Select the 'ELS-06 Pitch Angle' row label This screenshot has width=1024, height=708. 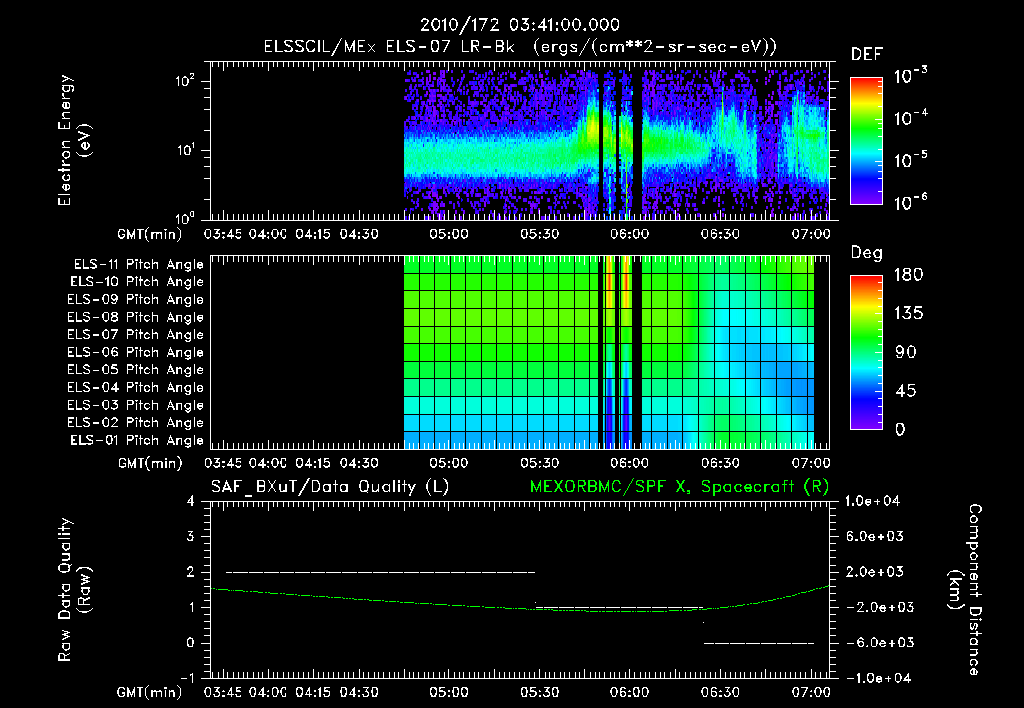pyautogui.click(x=136, y=352)
